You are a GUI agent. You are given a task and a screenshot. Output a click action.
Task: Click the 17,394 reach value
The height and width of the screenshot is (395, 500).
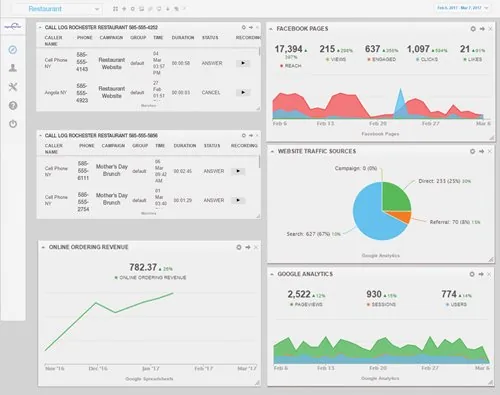[288, 49]
